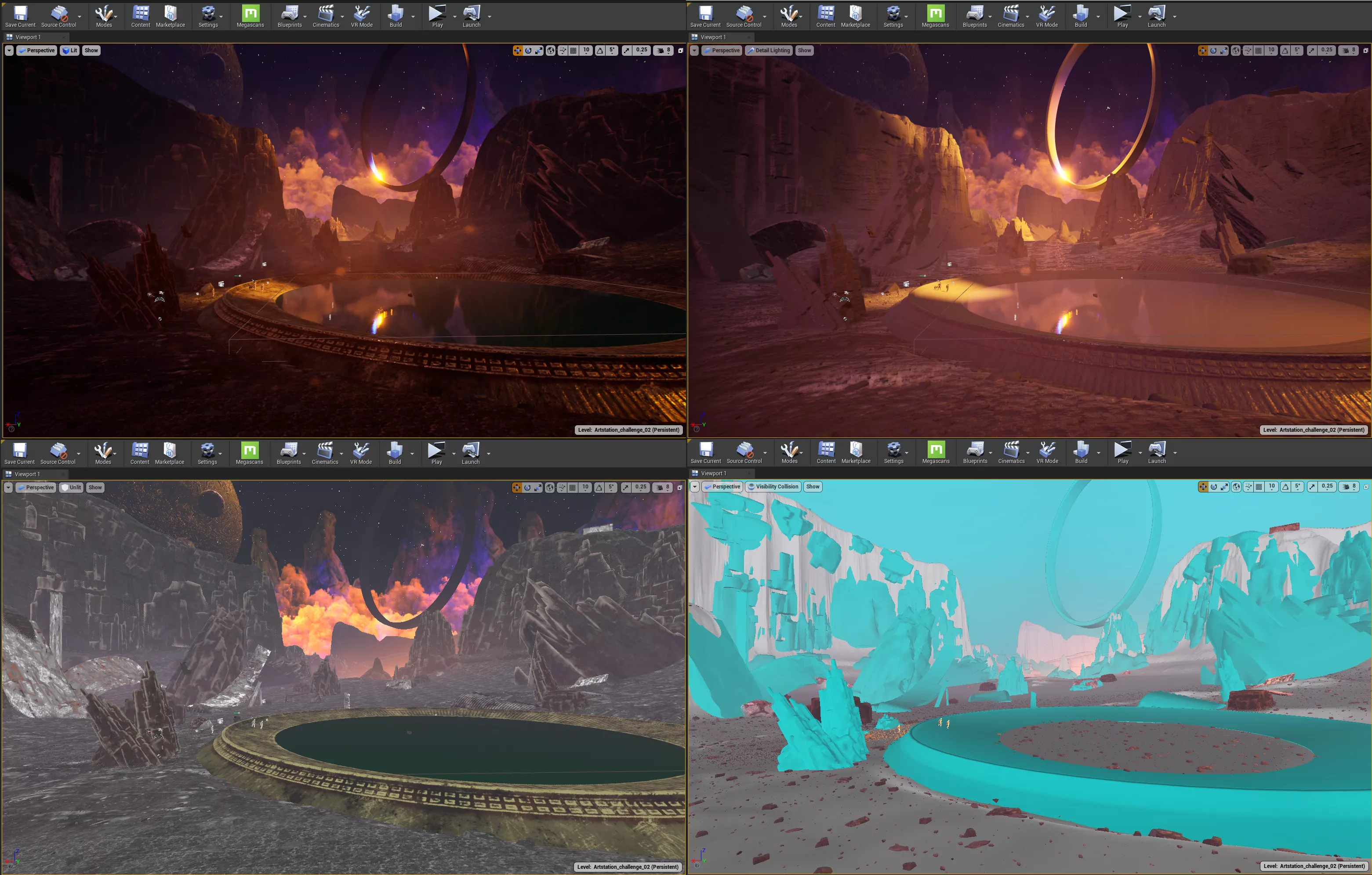The image size is (1372, 875).
Task: Select rotate gizmo in the Lit viewport
Action: (528, 51)
